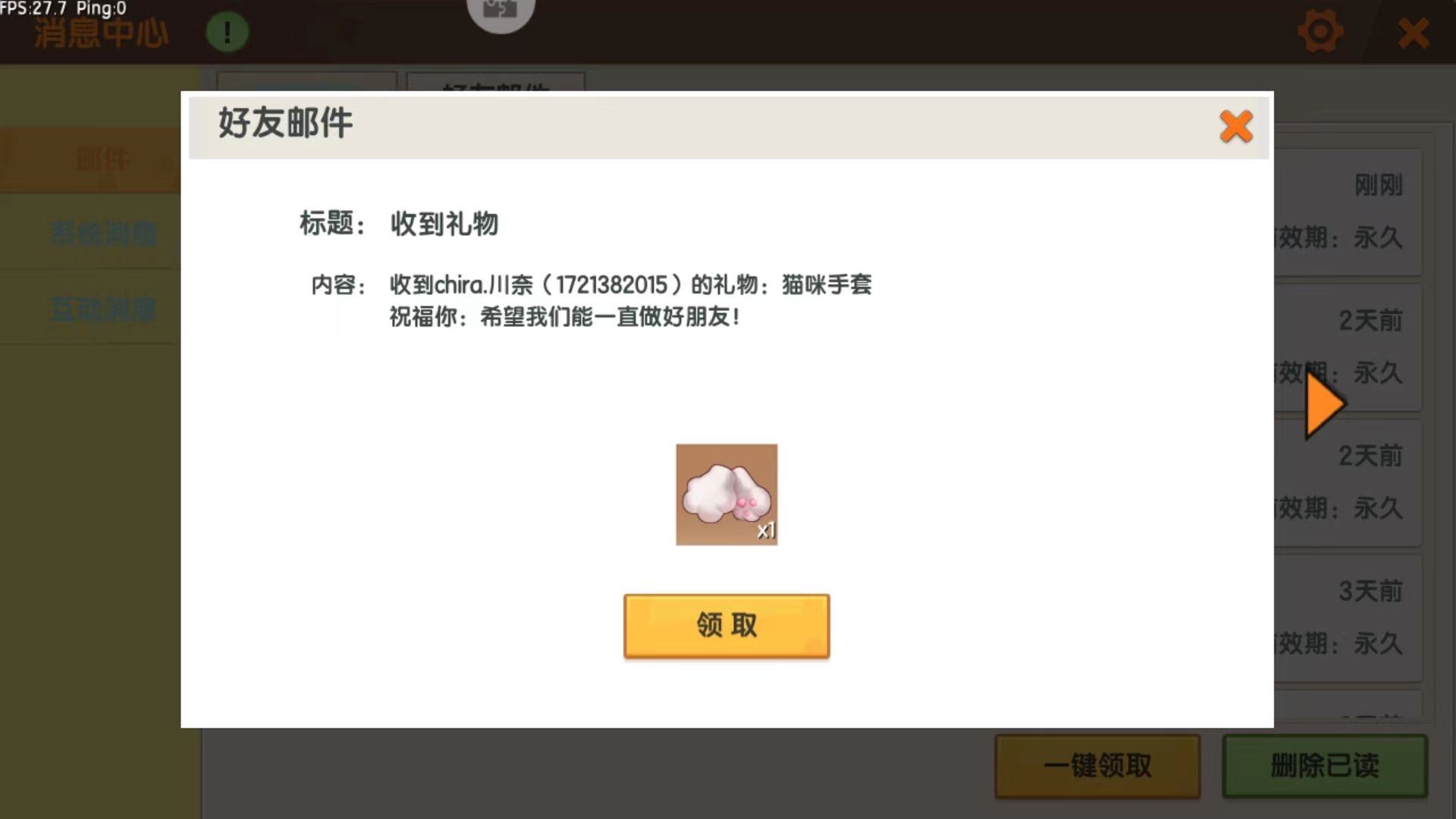
Task: Open the mail entry marked 3天前
Action: point(1348,618)
